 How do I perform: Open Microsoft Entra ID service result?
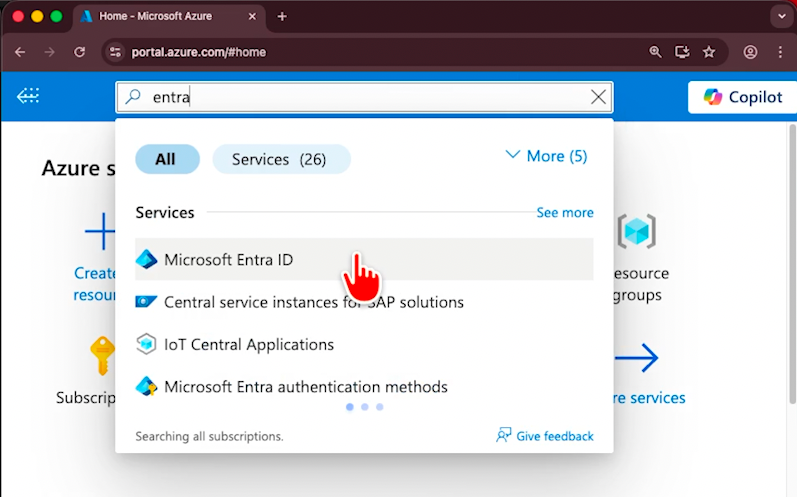point(228,260)
